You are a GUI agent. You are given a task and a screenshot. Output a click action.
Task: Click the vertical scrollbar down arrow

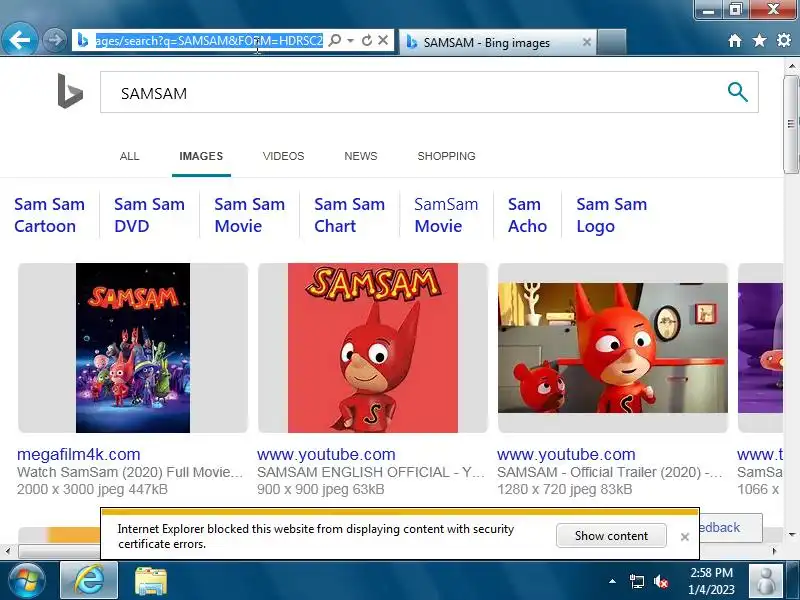pyautogui.click(x=791, y=535)
